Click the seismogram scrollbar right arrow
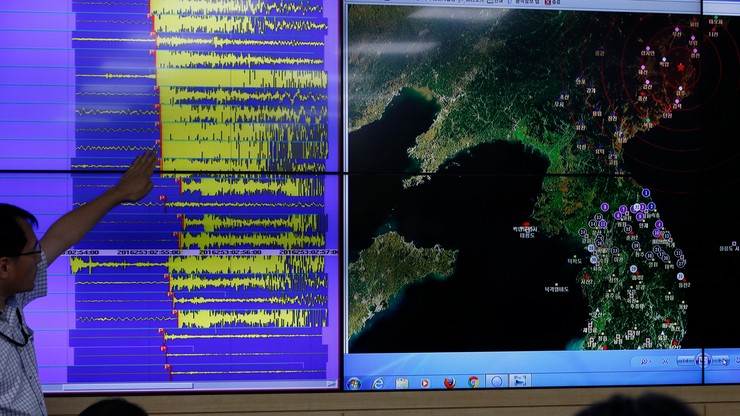The height and width of the screenshot is (416, 740). click(332, 384)
